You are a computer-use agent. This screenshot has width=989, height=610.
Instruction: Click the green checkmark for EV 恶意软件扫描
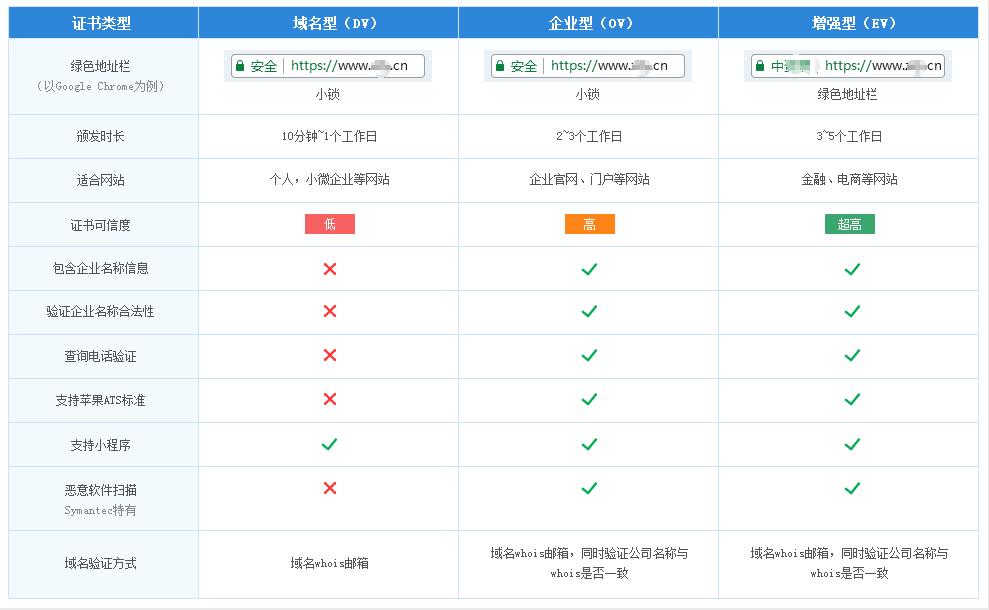[x=851, y=490]
